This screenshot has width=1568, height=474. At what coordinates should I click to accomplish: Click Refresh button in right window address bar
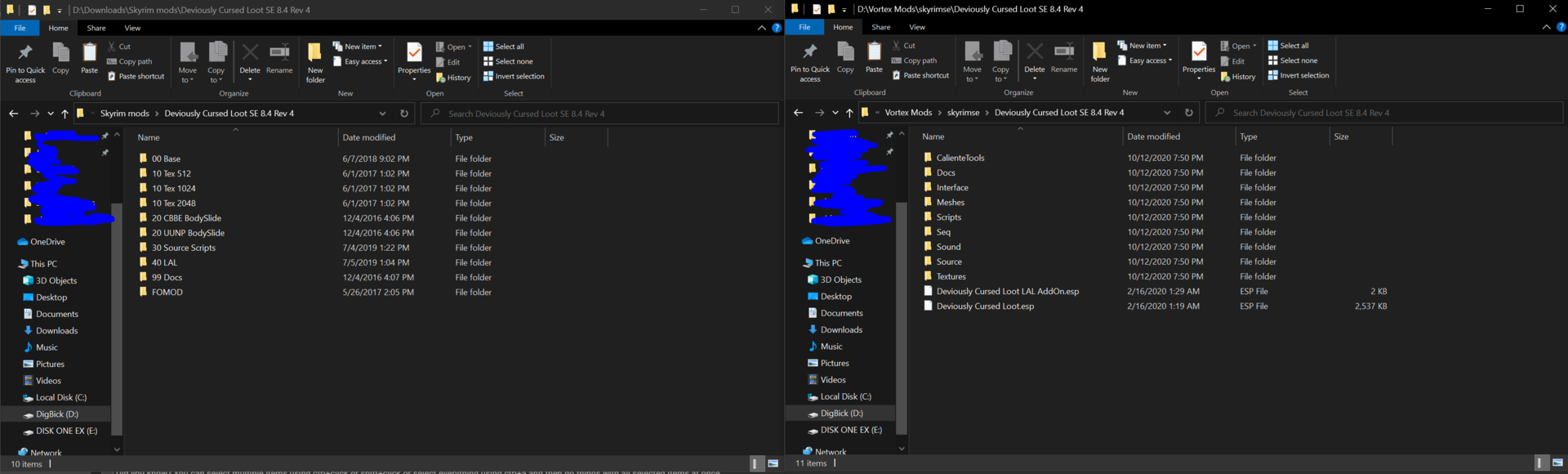coord(1188,113)
